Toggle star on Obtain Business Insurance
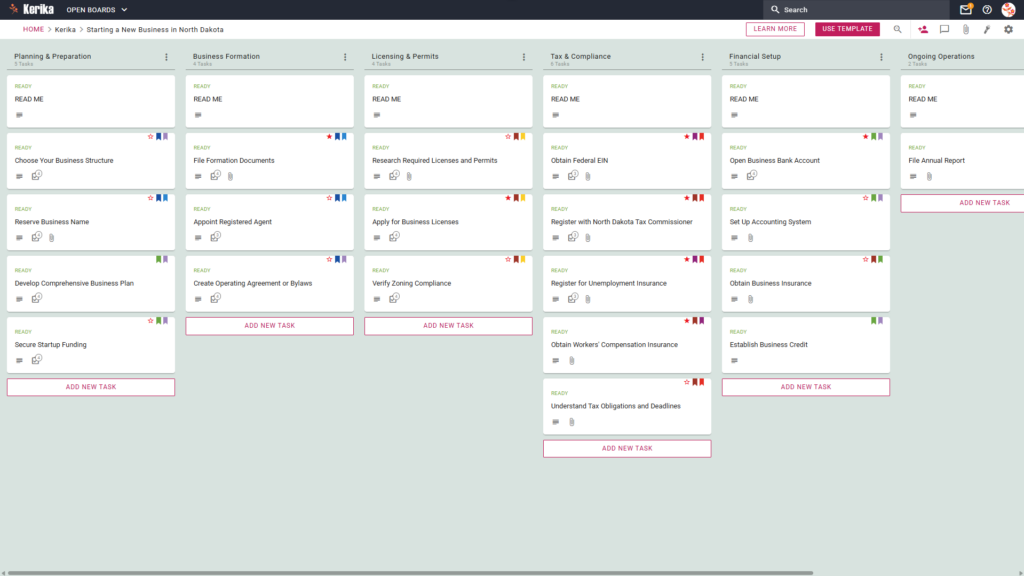The width and height of the screenshot is (1024, 576). (865, 259)
